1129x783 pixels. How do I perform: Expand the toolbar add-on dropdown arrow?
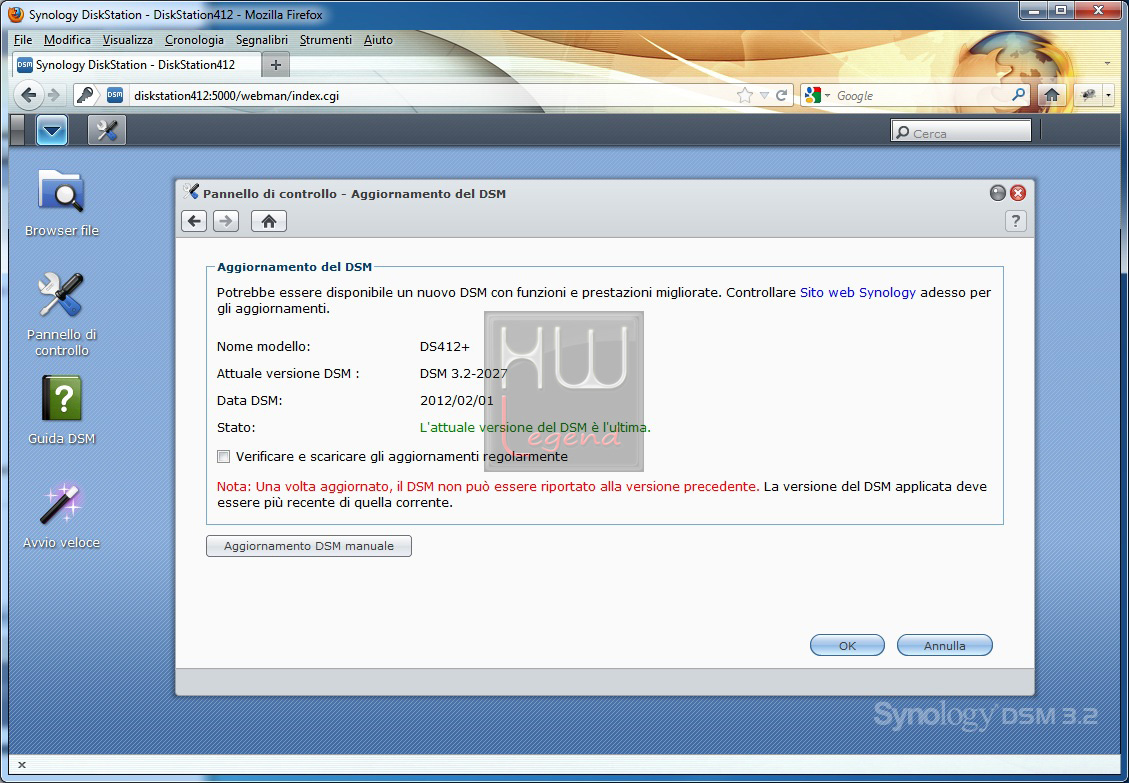coord(1108,95)
